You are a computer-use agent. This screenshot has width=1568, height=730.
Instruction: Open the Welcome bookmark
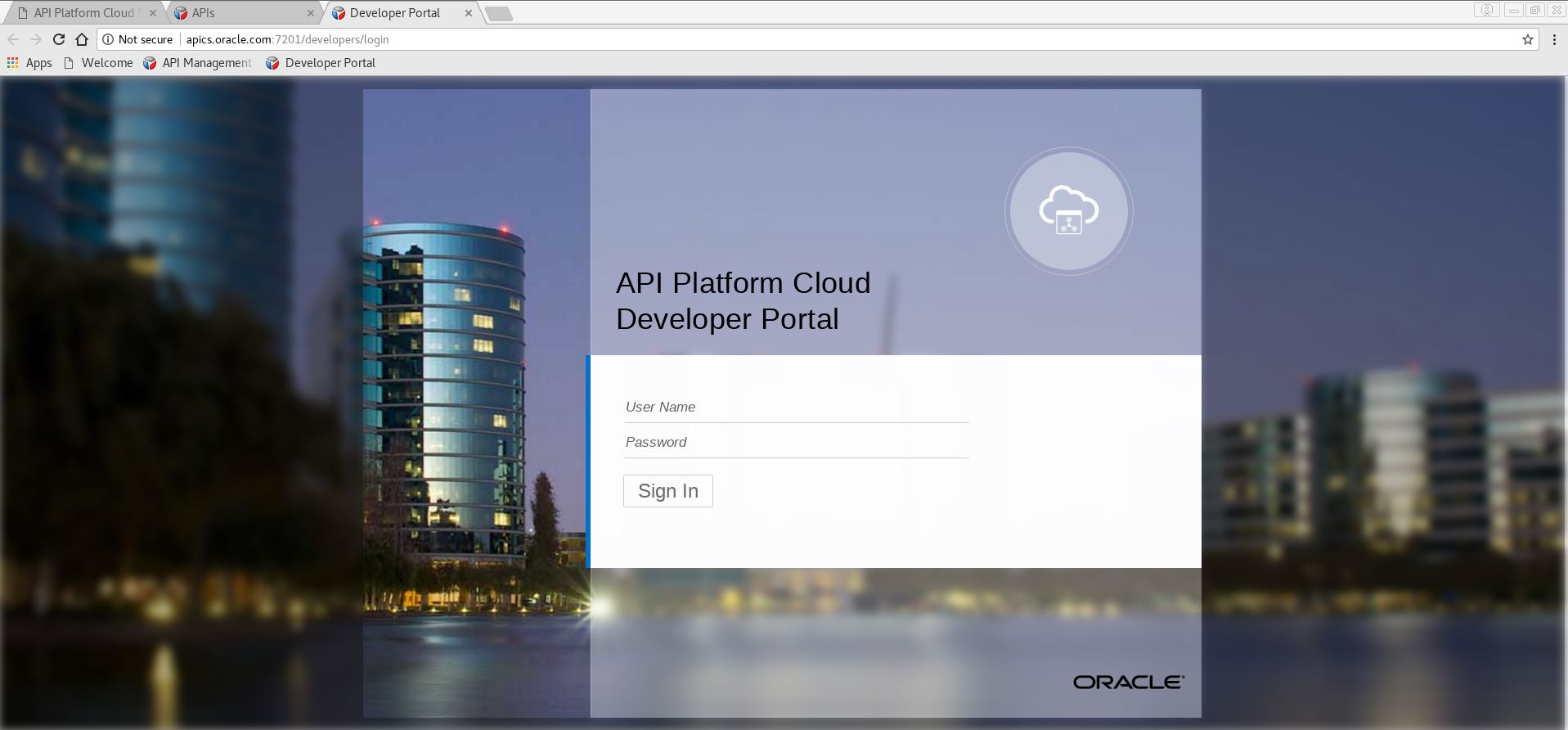point(97,63)
